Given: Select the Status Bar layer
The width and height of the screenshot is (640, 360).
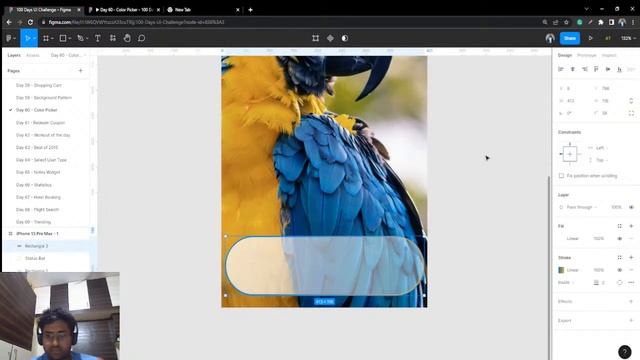Looking at the screenshot, I should pyautogui.click(x=35, y=258).
